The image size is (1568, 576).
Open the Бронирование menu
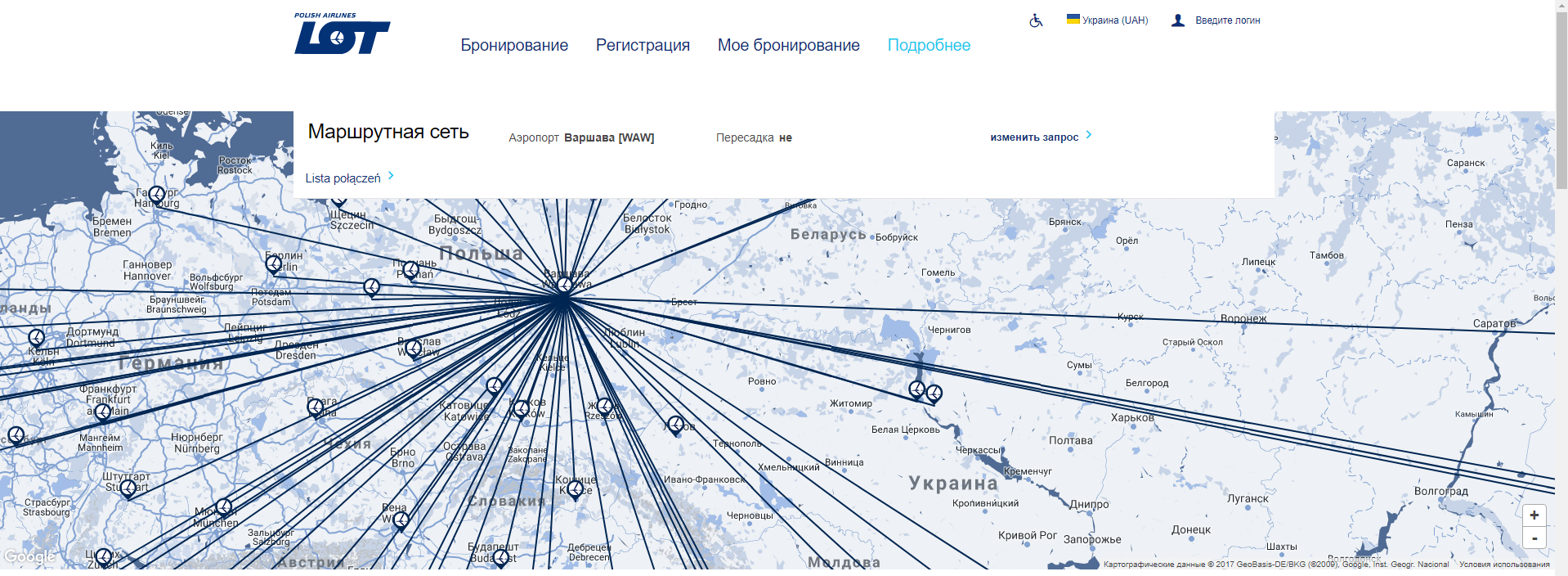tap(514, 45)
